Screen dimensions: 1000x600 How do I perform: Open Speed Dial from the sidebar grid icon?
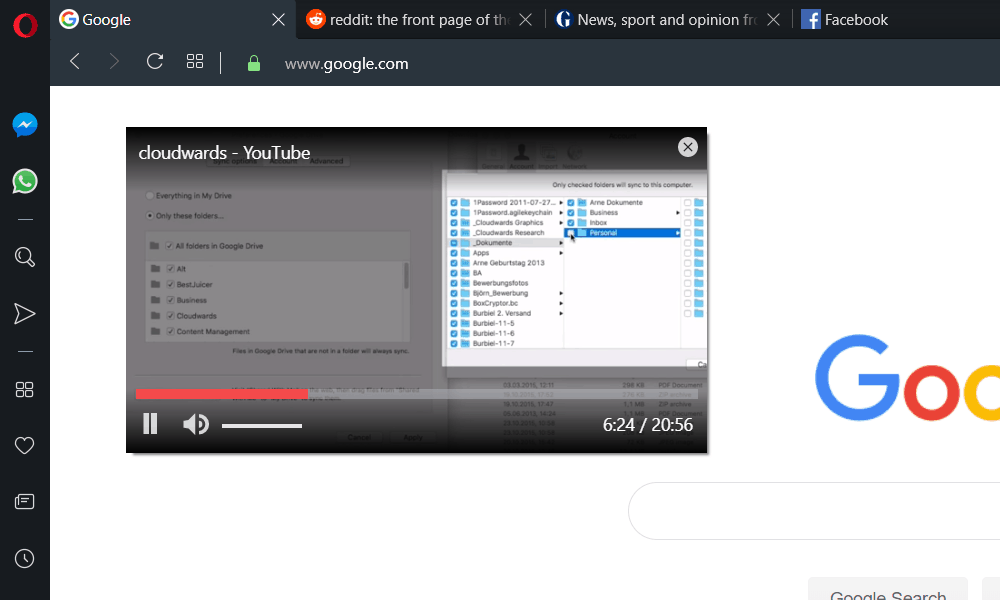24,390
